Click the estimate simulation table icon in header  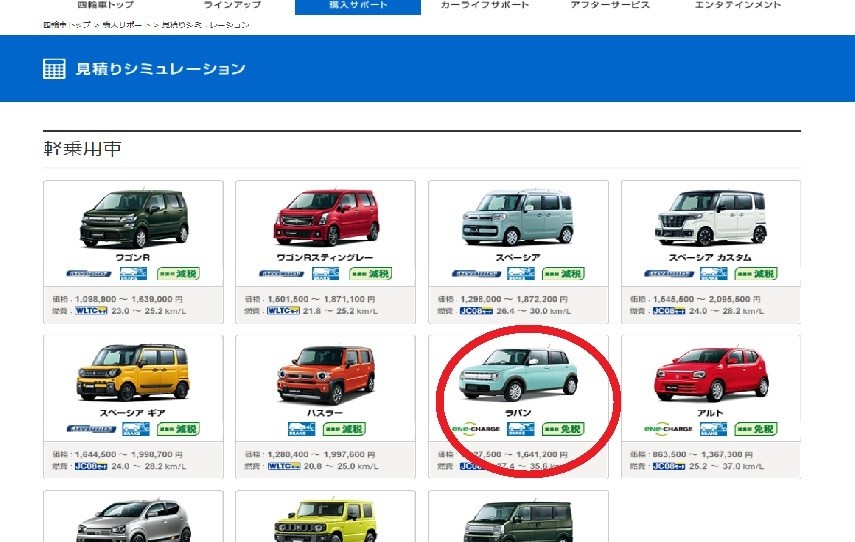click(x=54, y=69)
